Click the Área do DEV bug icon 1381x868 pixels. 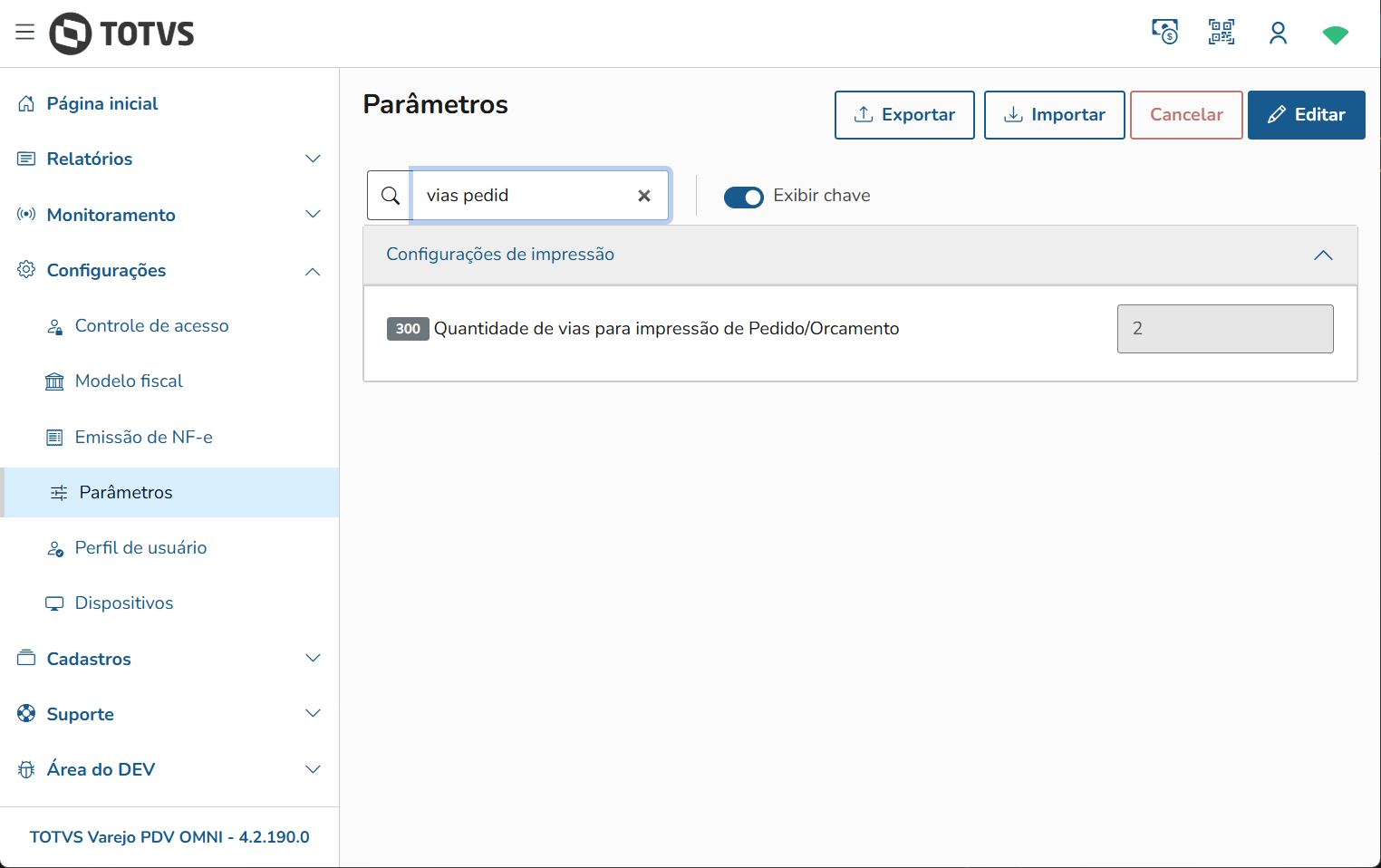tap(26, 769)
